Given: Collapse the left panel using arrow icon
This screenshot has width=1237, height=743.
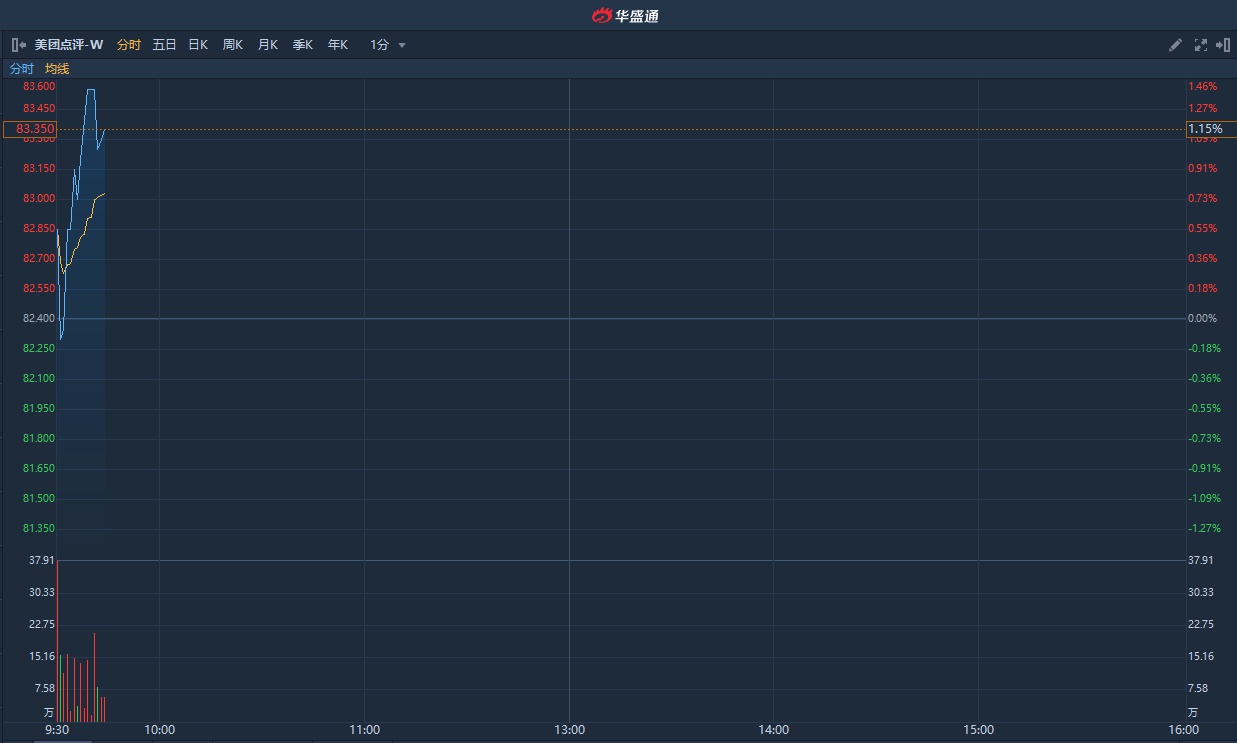Looking at the screenshot, I should click(18, 45).
